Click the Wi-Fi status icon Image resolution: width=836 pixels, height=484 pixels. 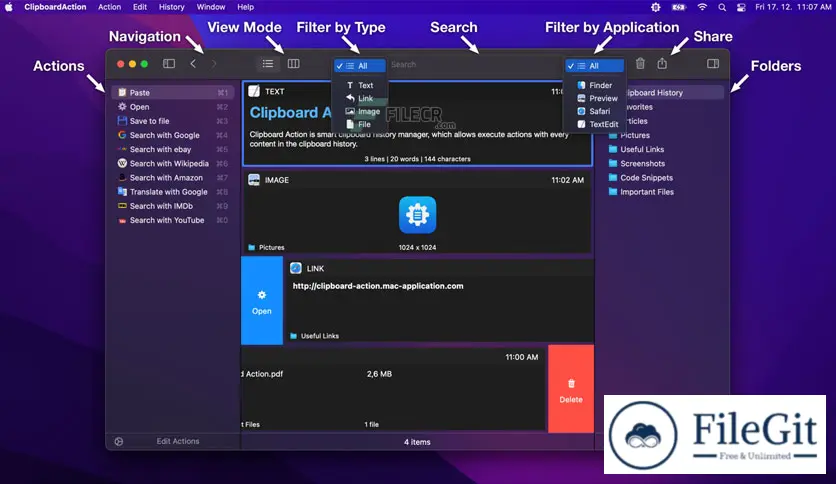click(702, 7)
